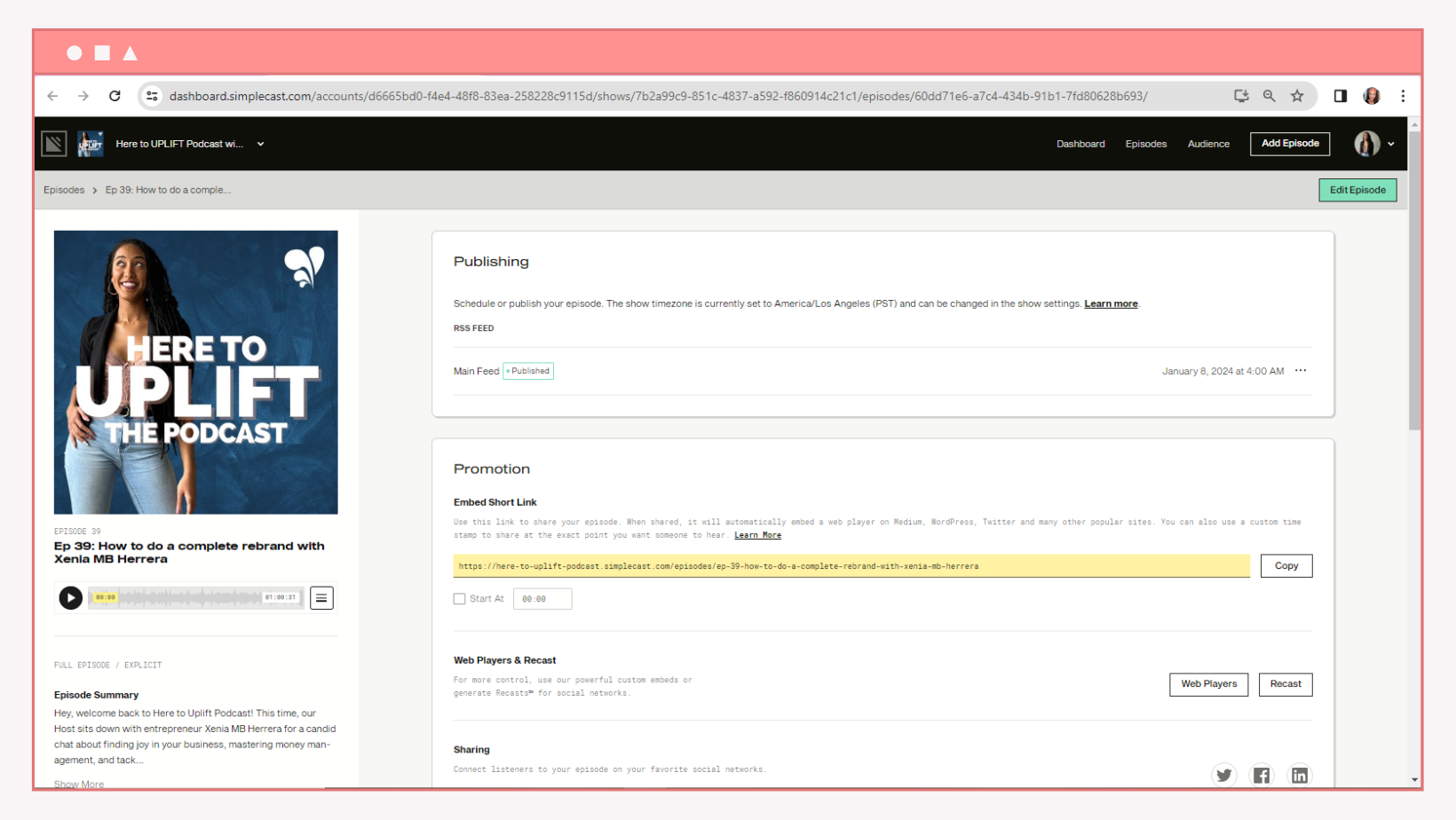Bookmark this page with the star

click(x=1297, y=96)
